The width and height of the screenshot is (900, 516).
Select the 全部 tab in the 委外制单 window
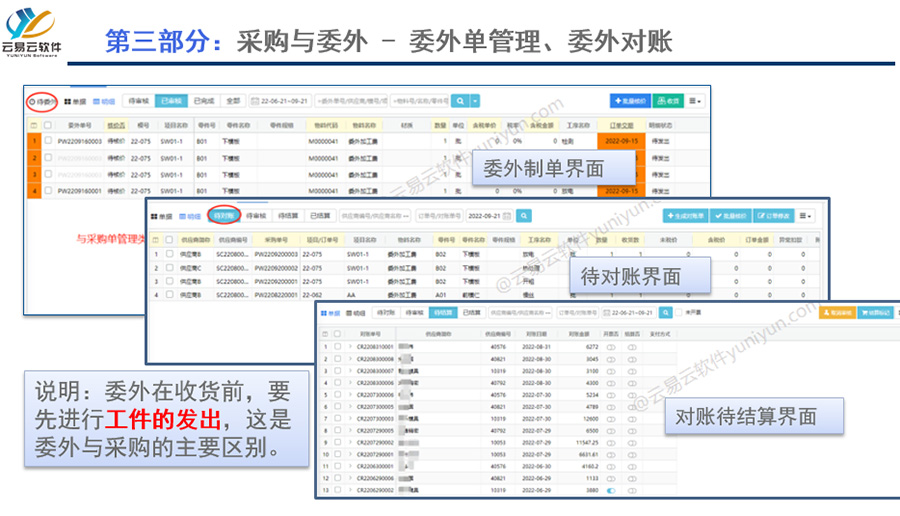233,101
